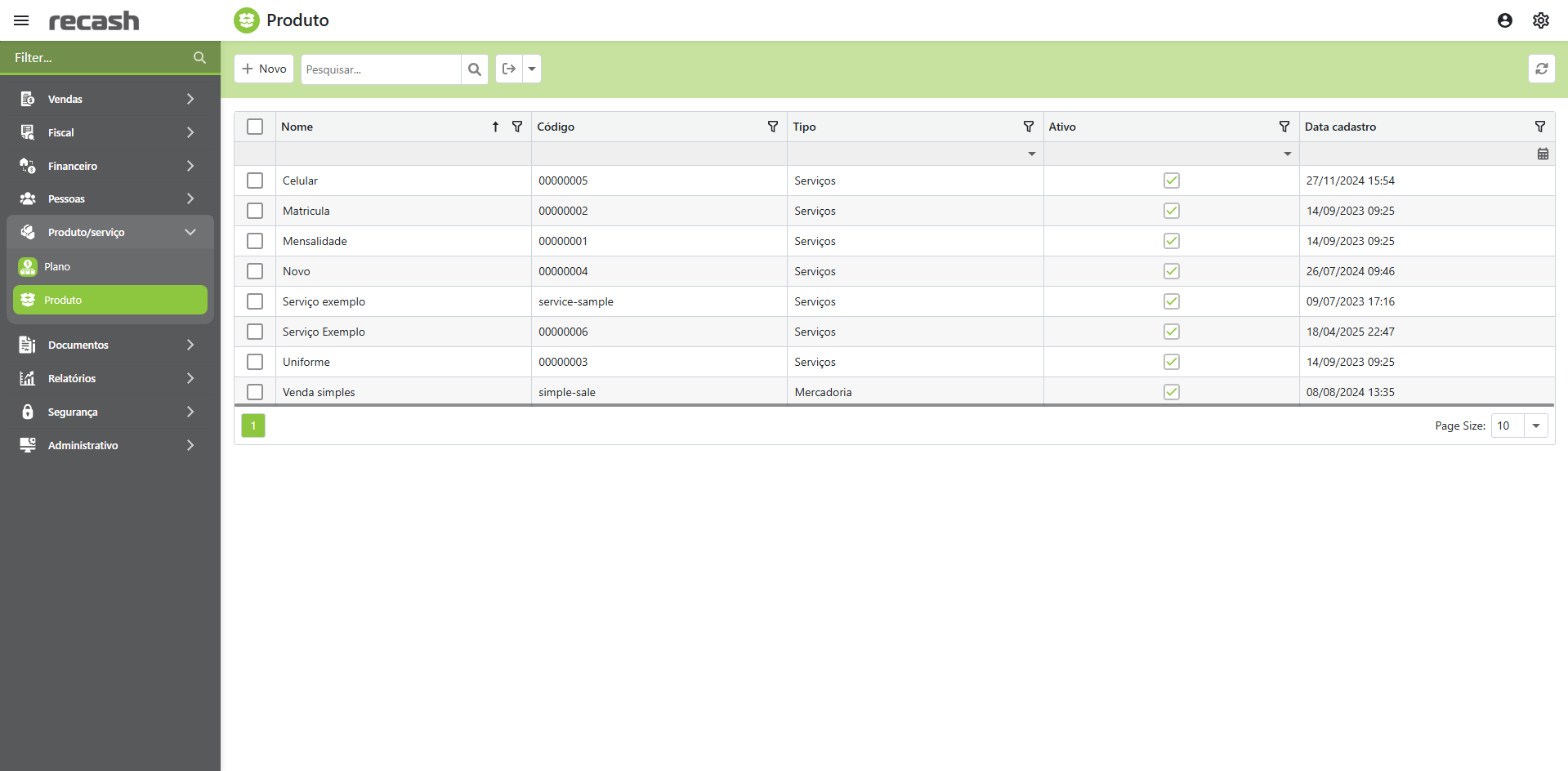The image size is (1568, 771).
Task: Open the user account icon
Action: (1504, 20)
